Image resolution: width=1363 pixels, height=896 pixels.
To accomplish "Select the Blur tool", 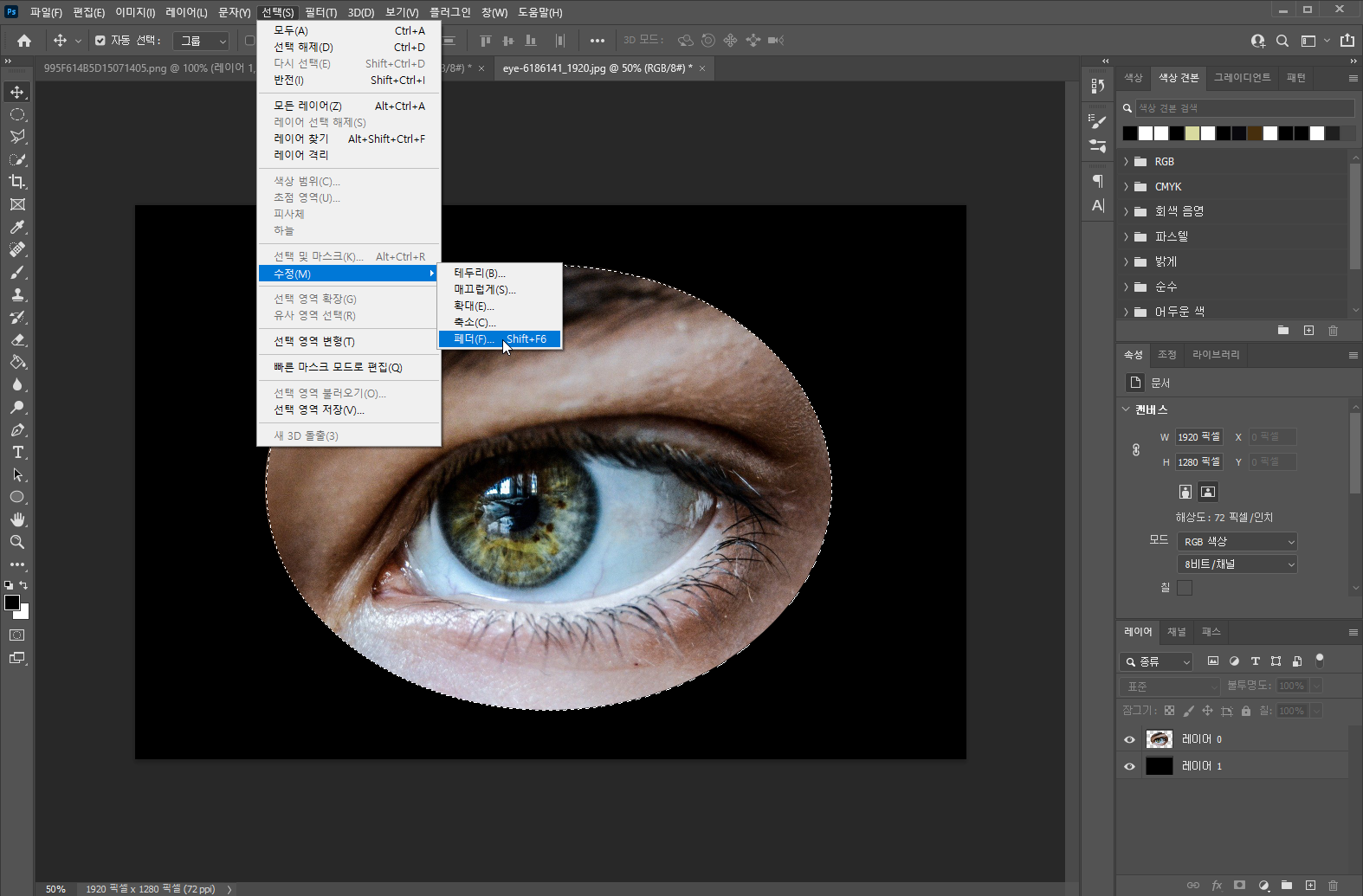I will point(17,384).
